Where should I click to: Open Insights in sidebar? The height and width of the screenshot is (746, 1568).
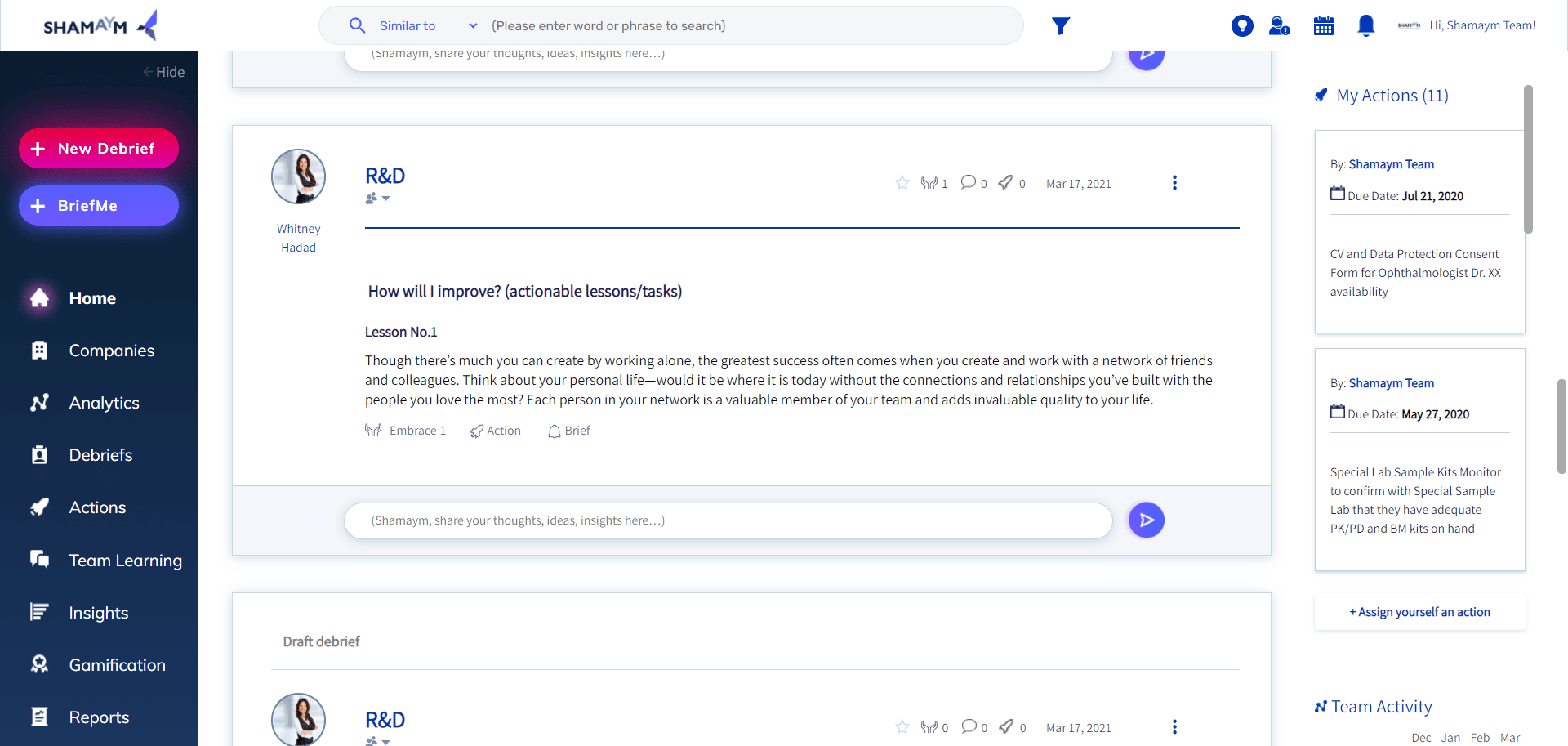99,613
